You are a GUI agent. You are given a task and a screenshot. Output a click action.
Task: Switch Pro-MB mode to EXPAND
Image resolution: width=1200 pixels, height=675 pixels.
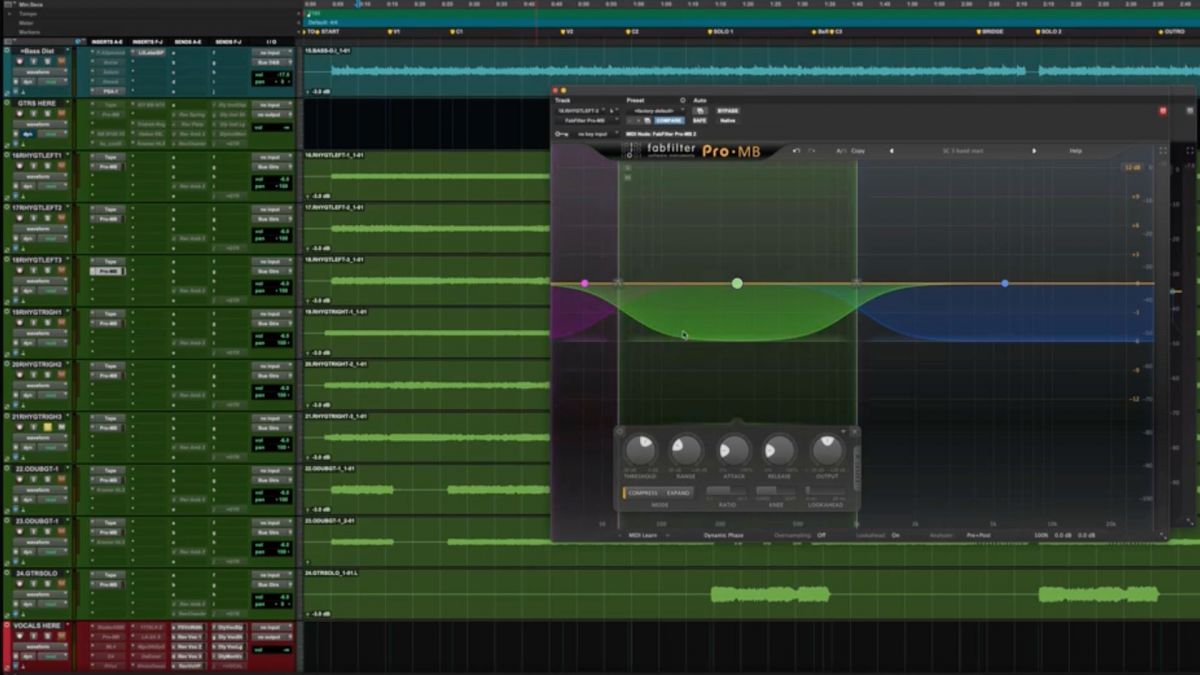coord(678,493)
